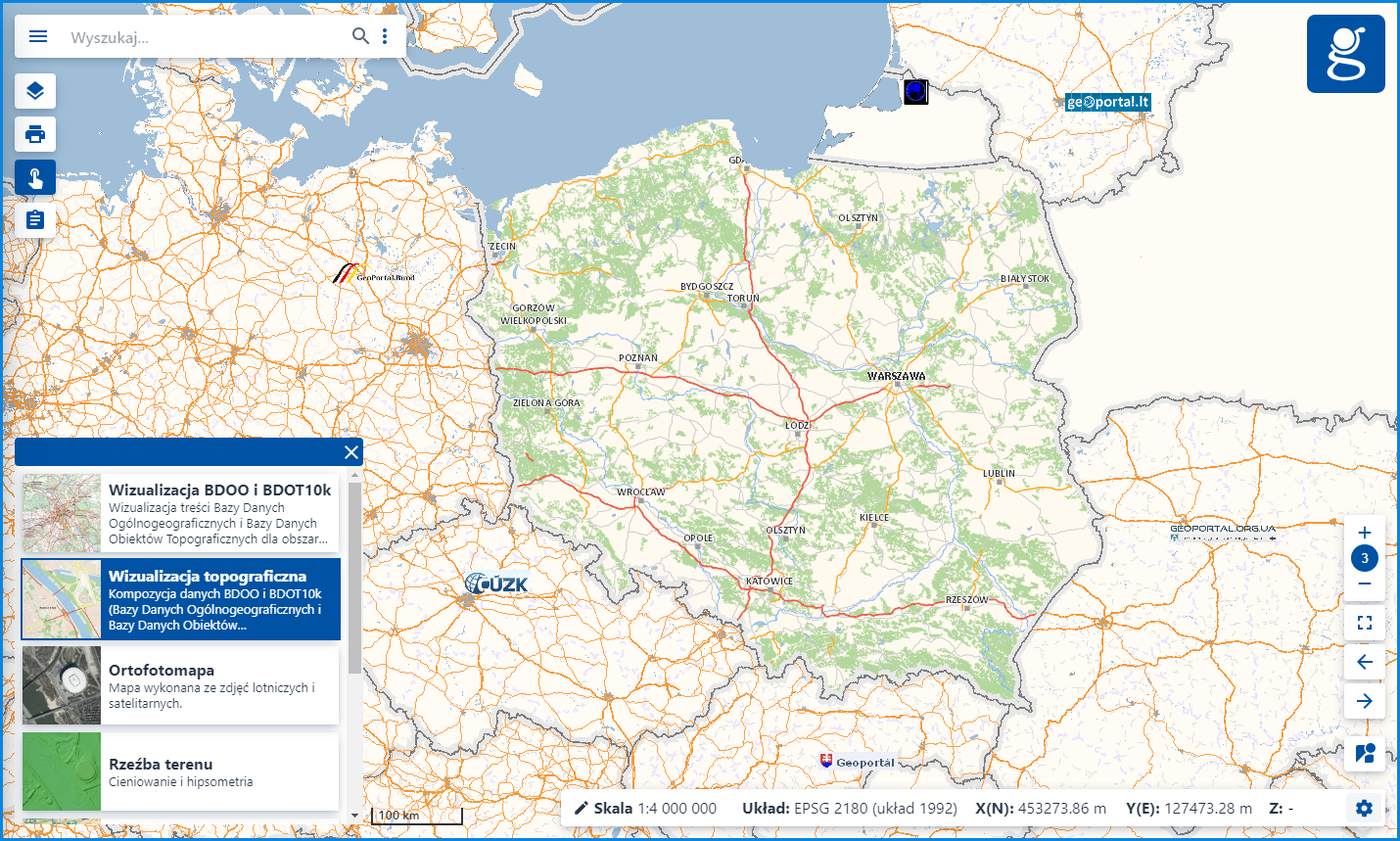
Task: Toggle fullscreen map view
Action: [x=1365, y=623]
